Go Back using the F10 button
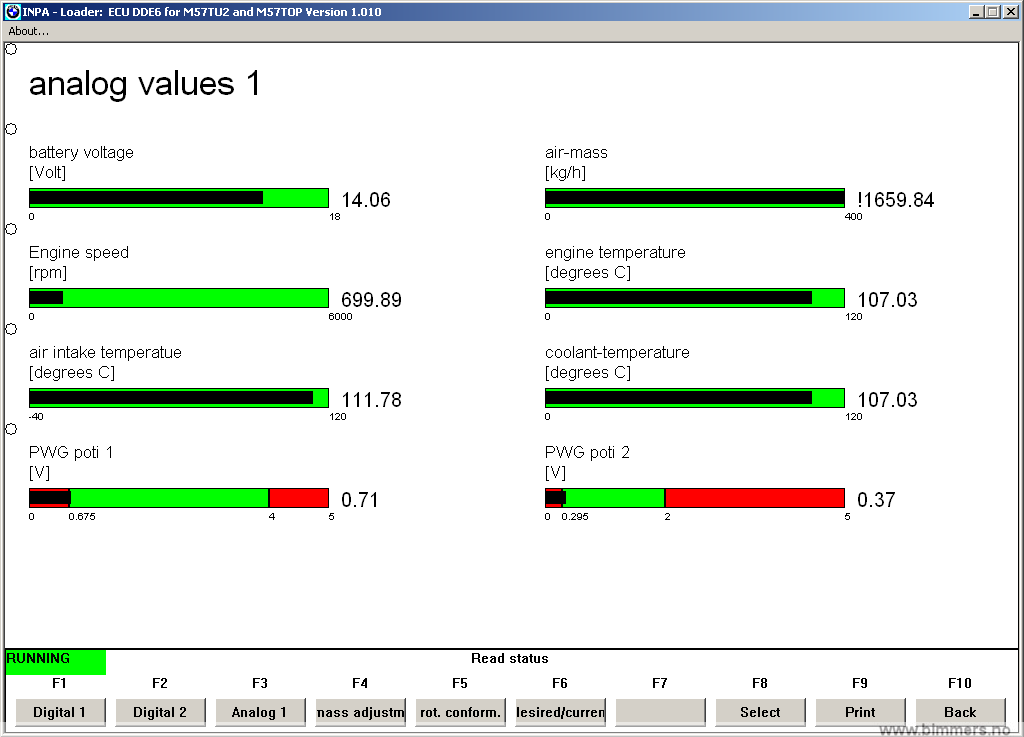This screenshot has width=1024, height=737. click(x=960, y=712)
